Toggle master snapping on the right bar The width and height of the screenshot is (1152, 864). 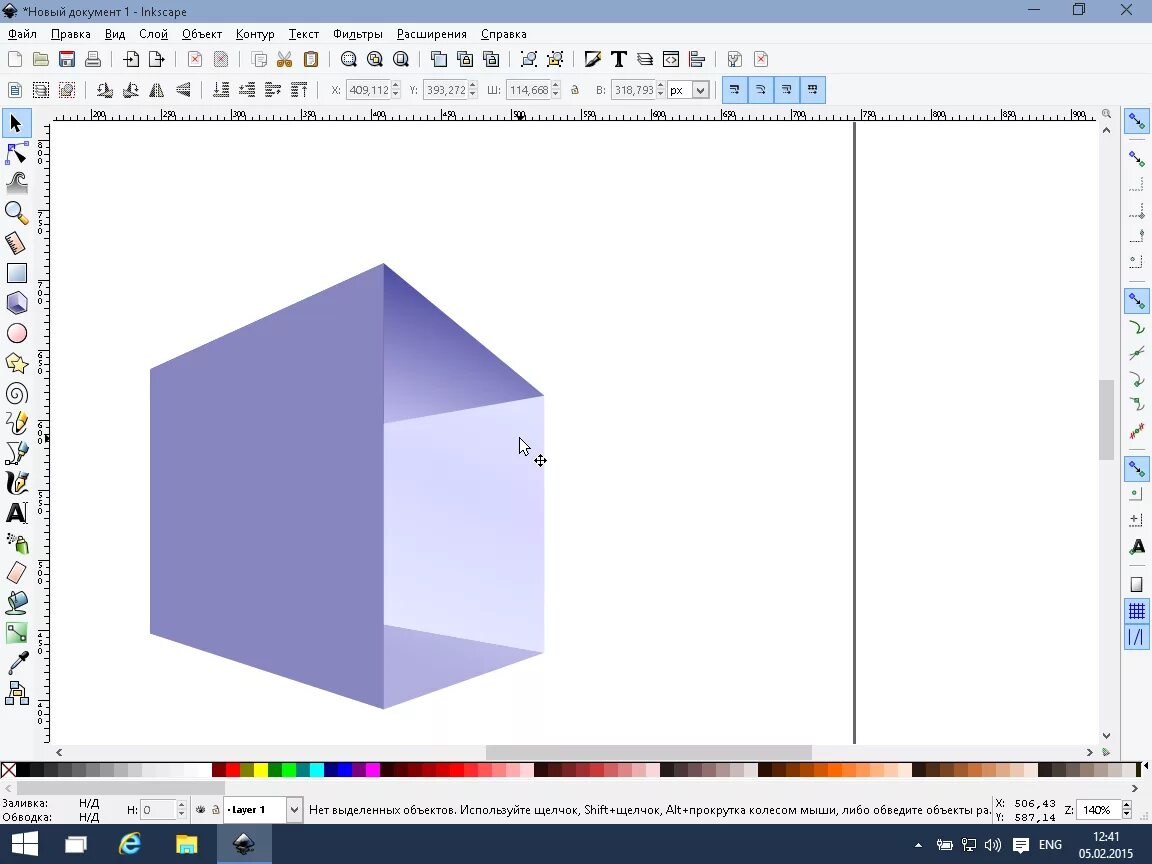1135,120
